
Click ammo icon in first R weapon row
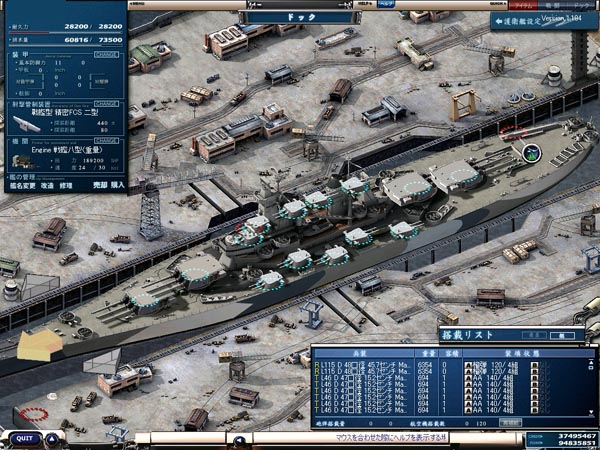click(x=469, y=362)
